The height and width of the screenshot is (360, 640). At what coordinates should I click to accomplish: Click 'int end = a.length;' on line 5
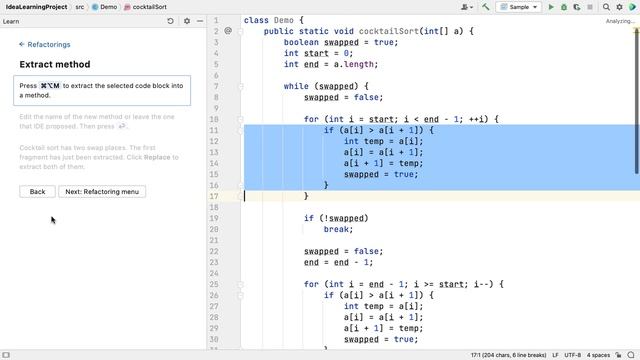(331, 64)
